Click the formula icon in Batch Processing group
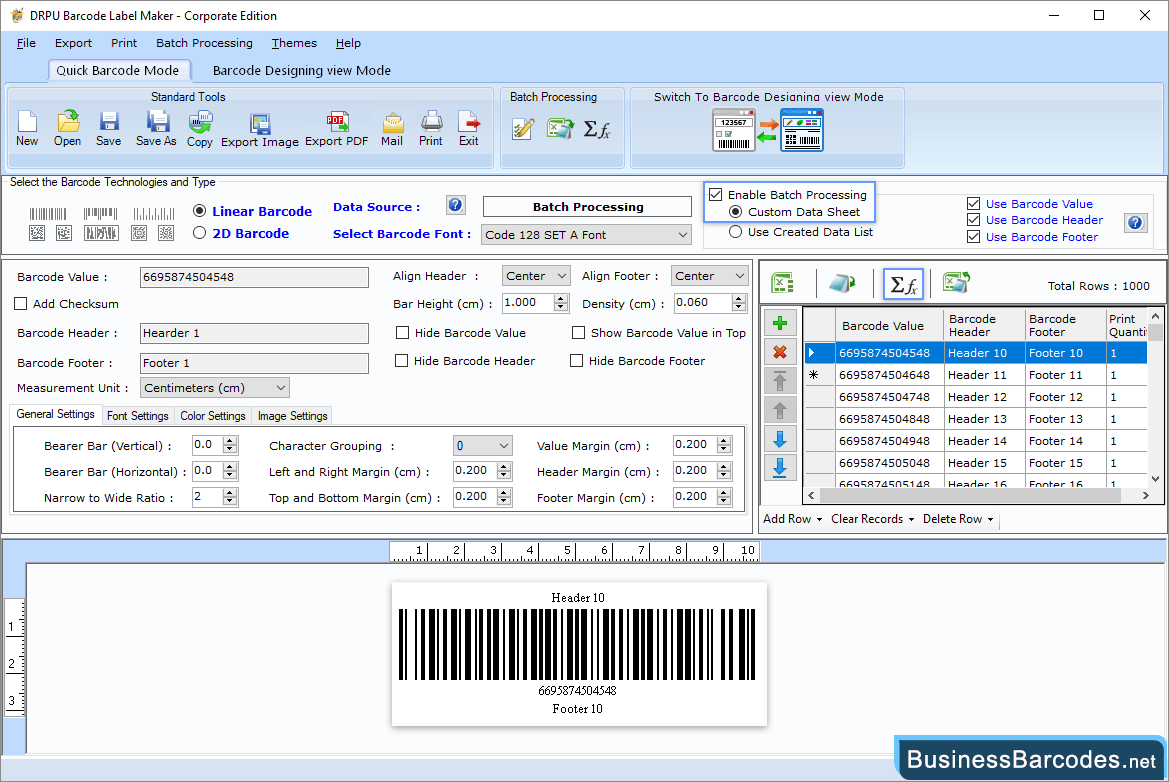The height and width of the screenshot is (782, 1169). coord(597,129)
